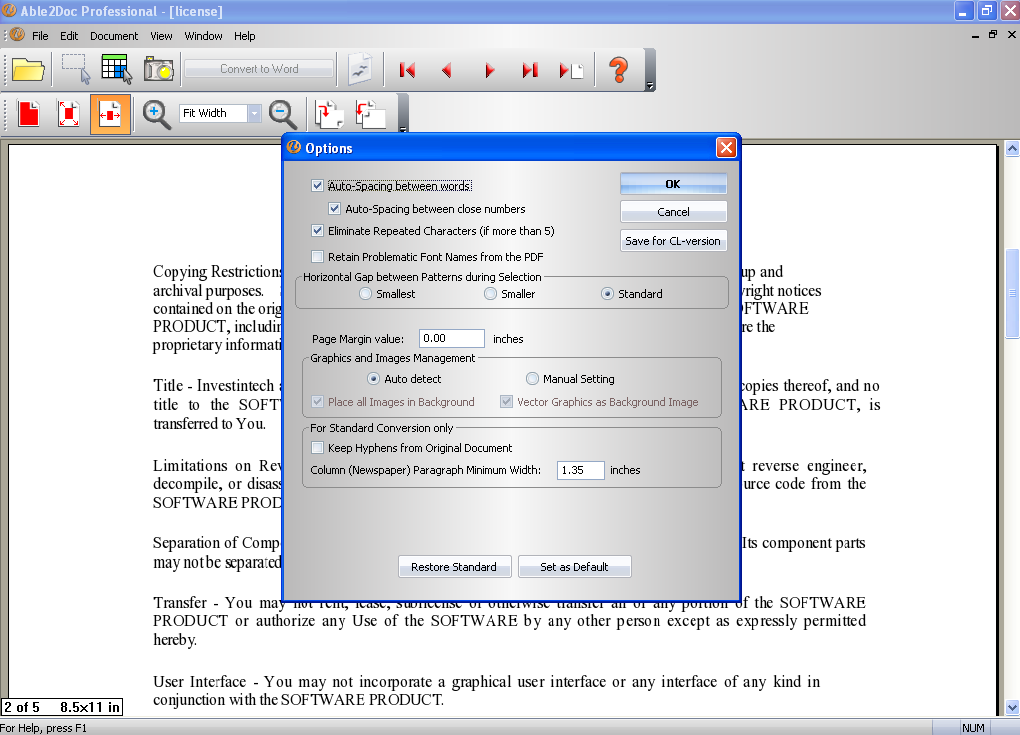Rotate page counterclockwise

click(x=371, y=114)
